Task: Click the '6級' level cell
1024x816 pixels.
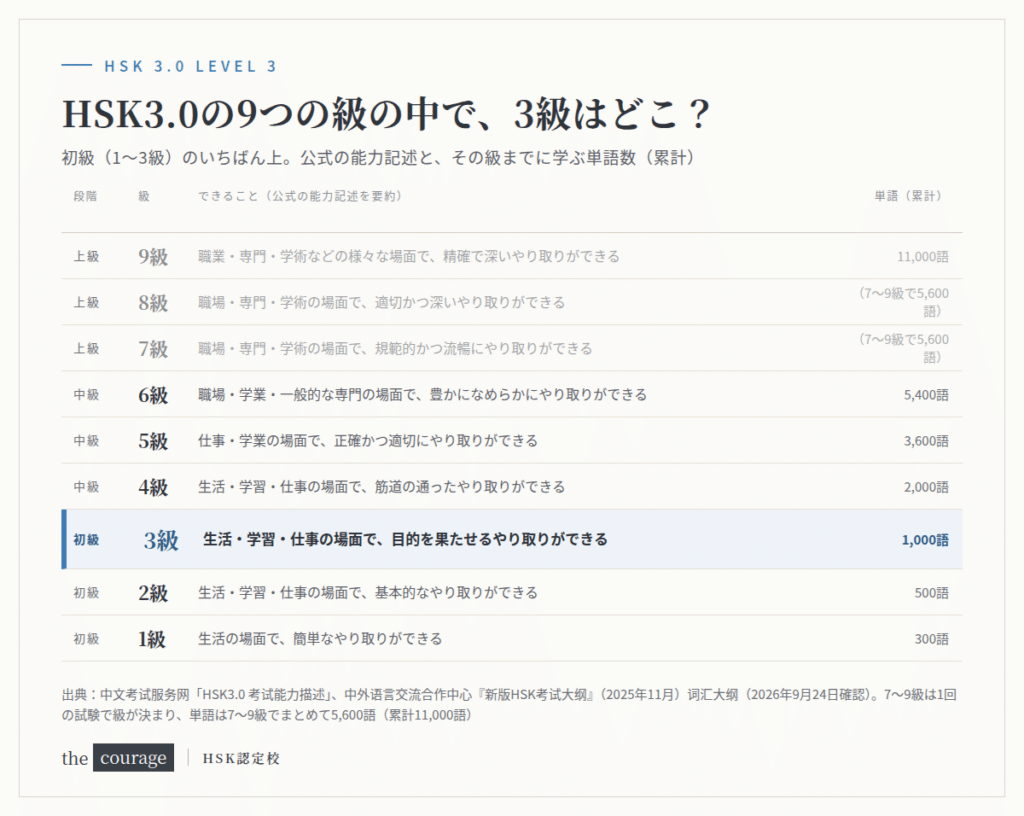Action: pyautogui.click(x=153, y=395)
